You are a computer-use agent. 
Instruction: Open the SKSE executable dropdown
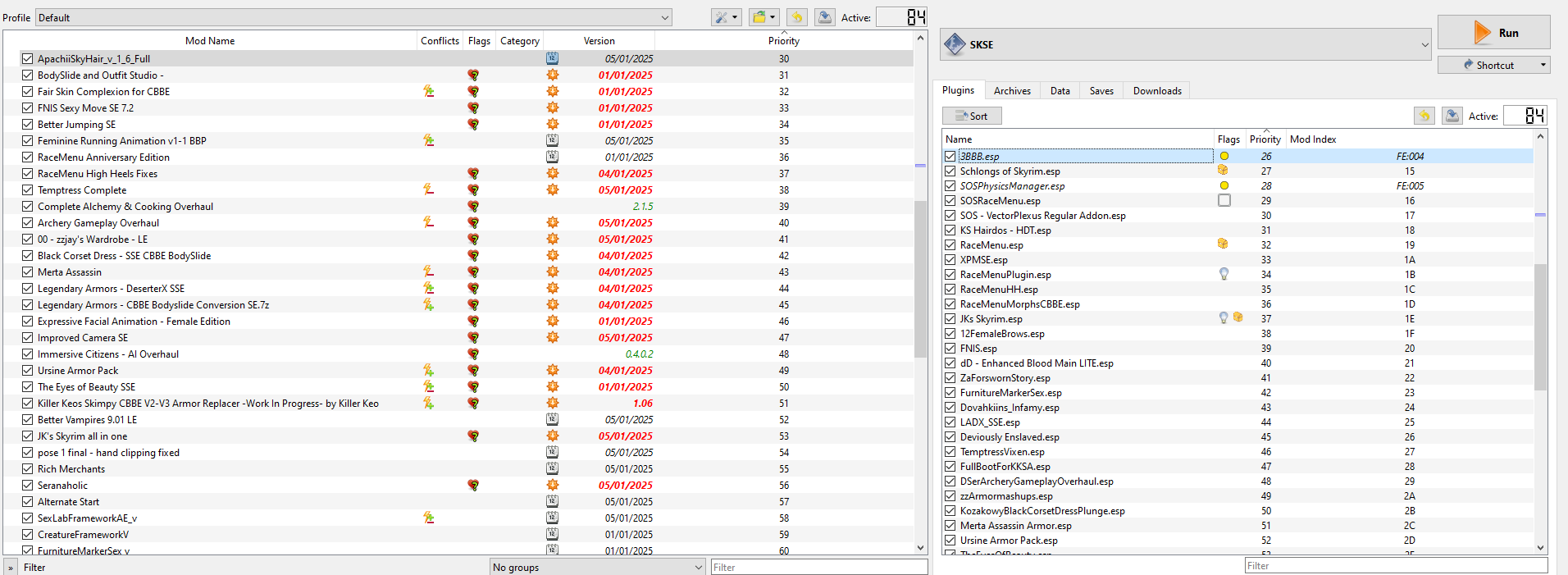click(1186, 44)
